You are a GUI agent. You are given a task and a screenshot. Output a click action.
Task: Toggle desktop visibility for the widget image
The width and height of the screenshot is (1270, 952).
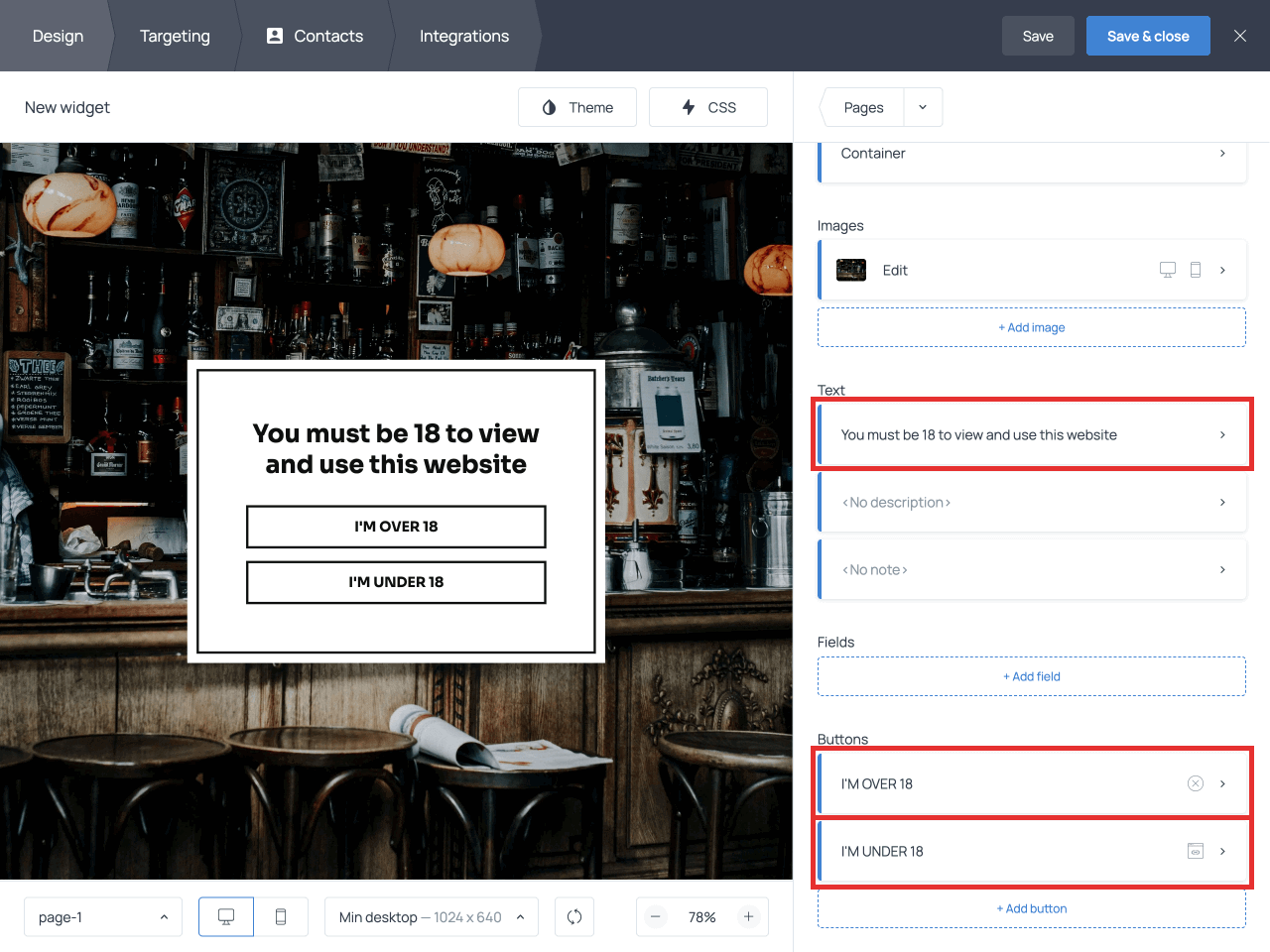(1167, 269)
